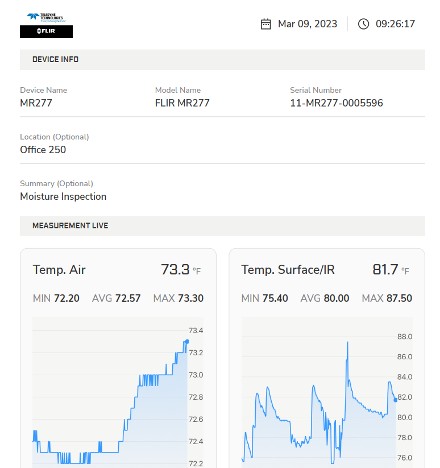Click the MAX 73.30 air temperature value
The height and width of the screenshot is (468, 440).
178,298
